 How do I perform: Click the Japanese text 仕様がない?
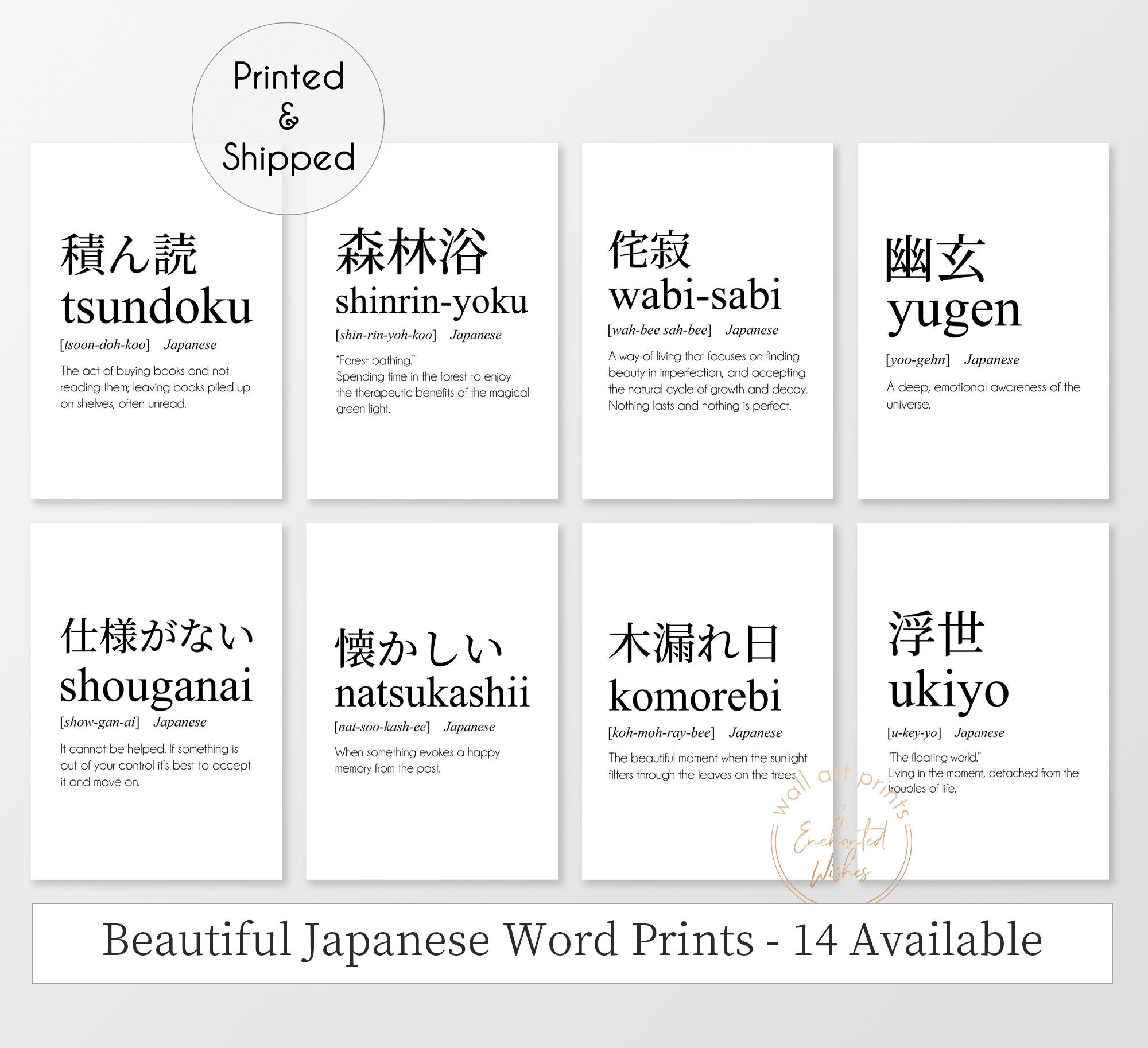coord(157,635)
